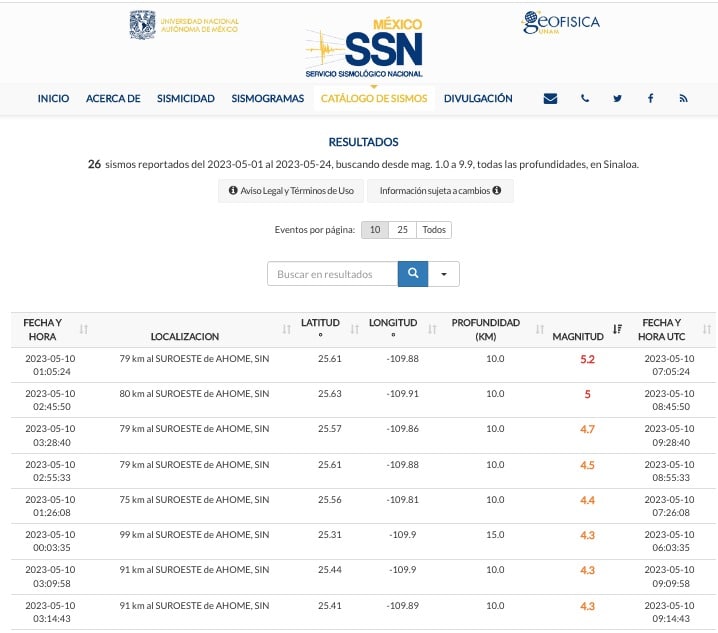Show 10 events per page
The image size is (718, 633).
tap(375, 230)
